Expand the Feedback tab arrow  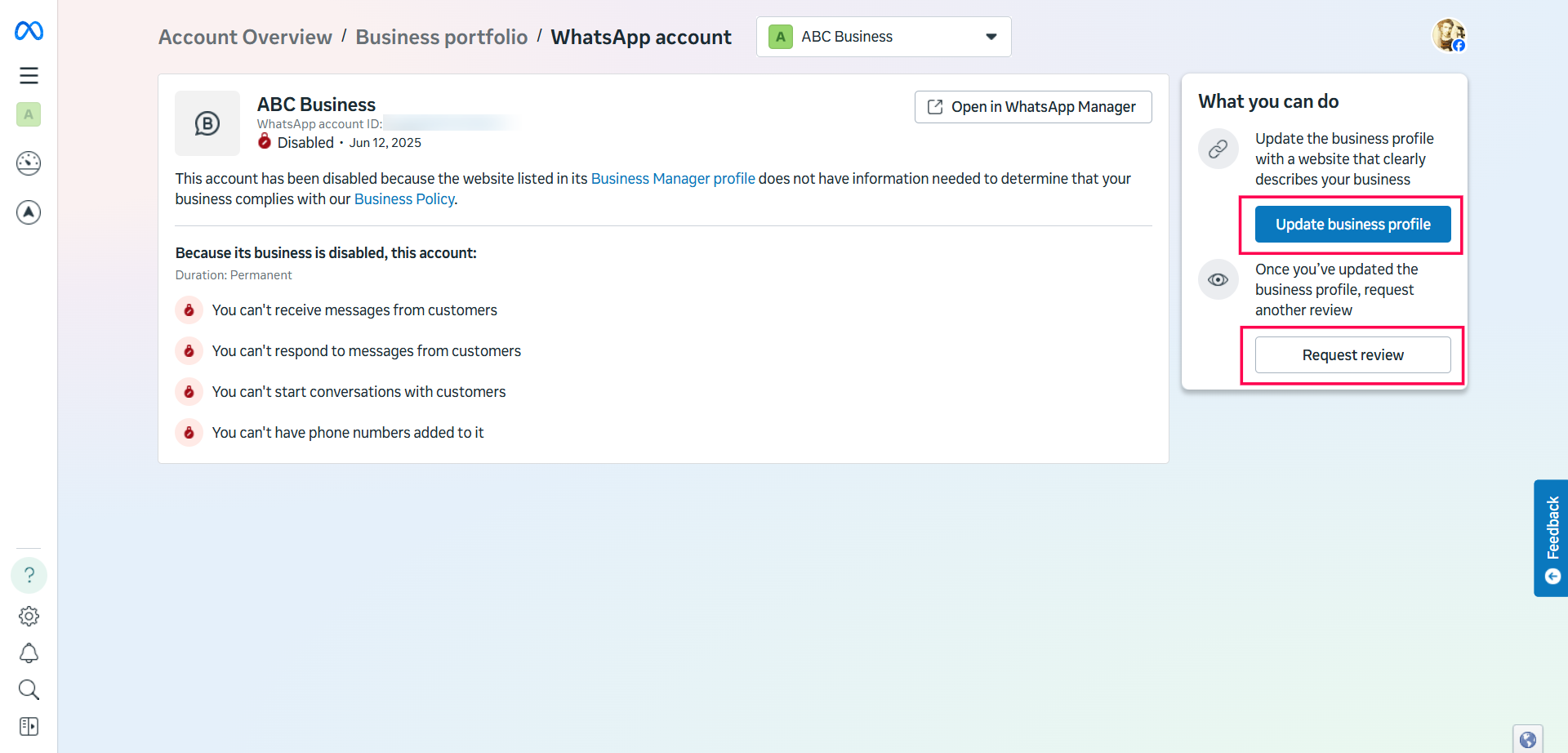tap(1552, 576)
